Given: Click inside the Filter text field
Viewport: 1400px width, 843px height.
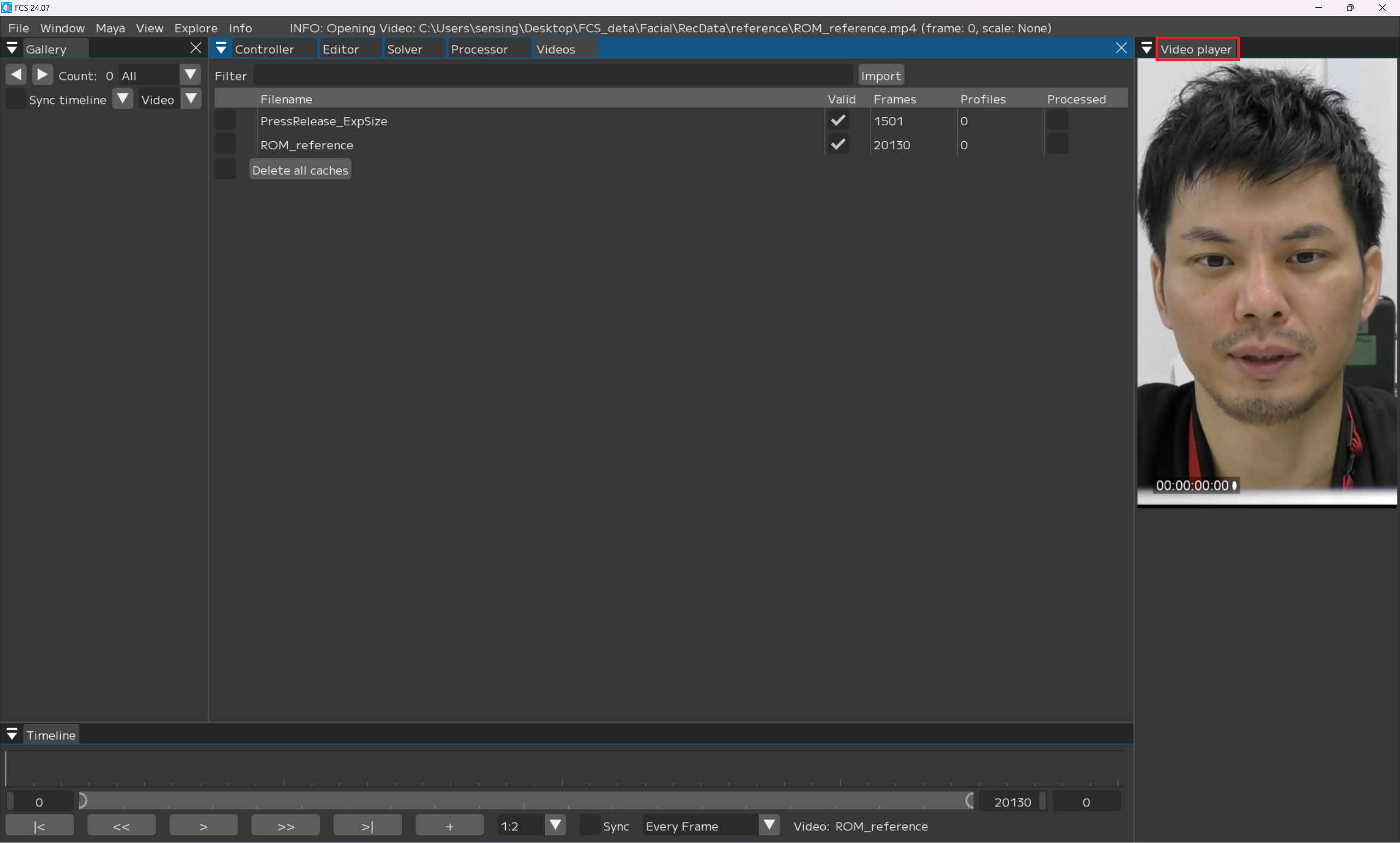Looking at the screenshot, I should (552, 75).
